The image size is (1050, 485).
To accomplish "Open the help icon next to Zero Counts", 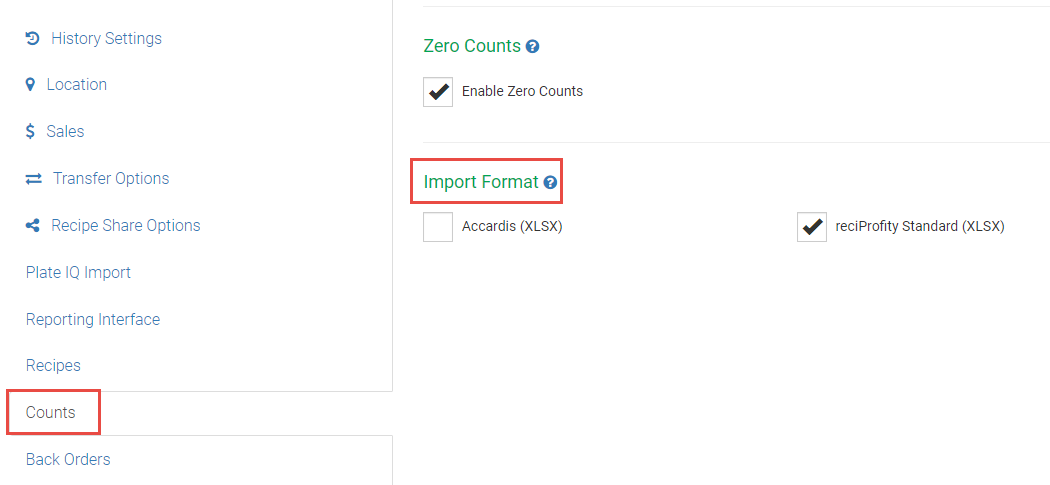I will pyautogui.click(x=533, y=47).
